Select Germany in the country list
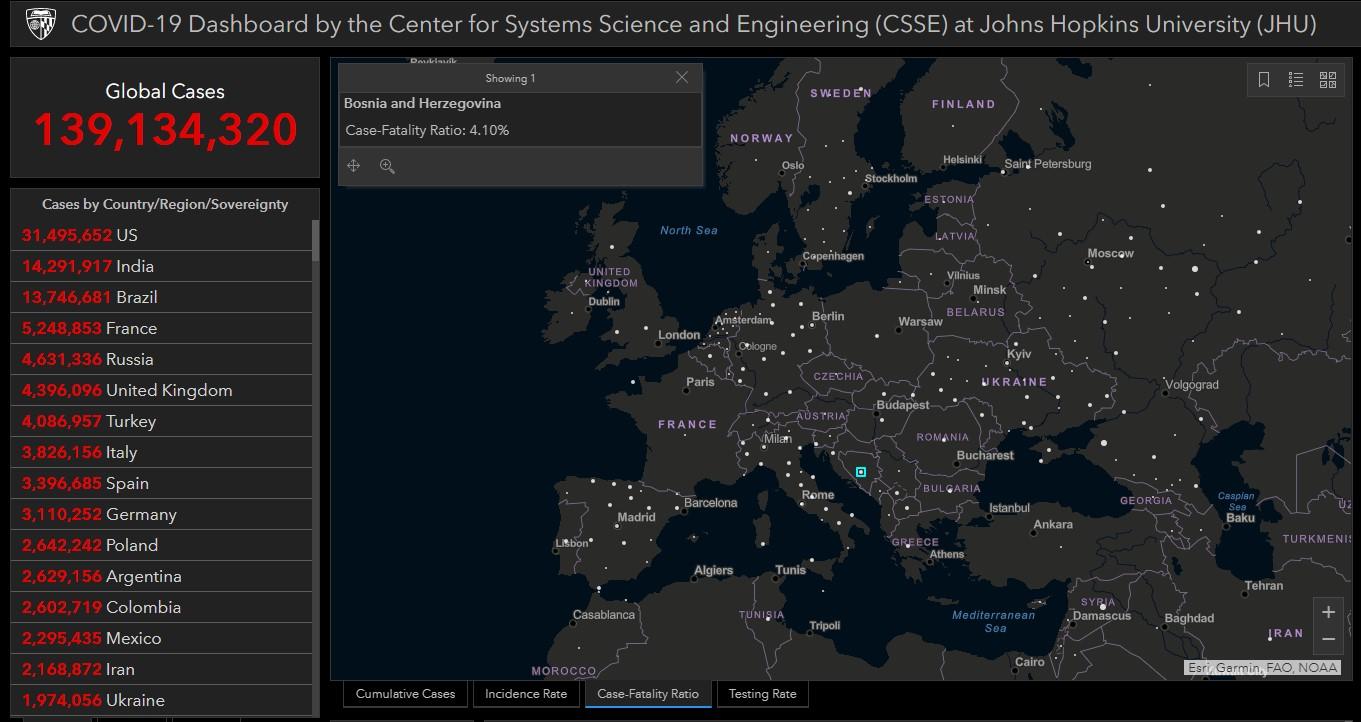This screenshot has width=1361, height=722. coord(161,514)
